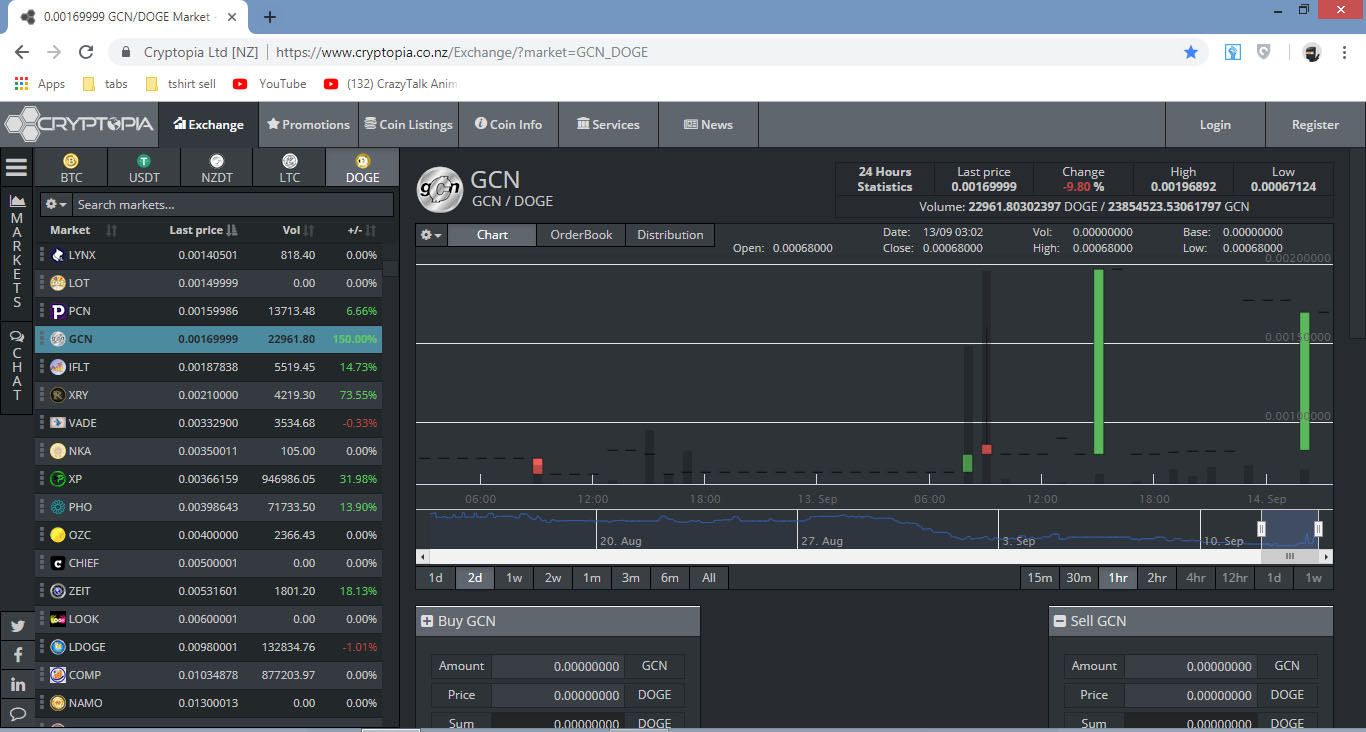Click the left handle of chart navigator
Viewport: 1366px width, 732px height.
(1261, 528)
